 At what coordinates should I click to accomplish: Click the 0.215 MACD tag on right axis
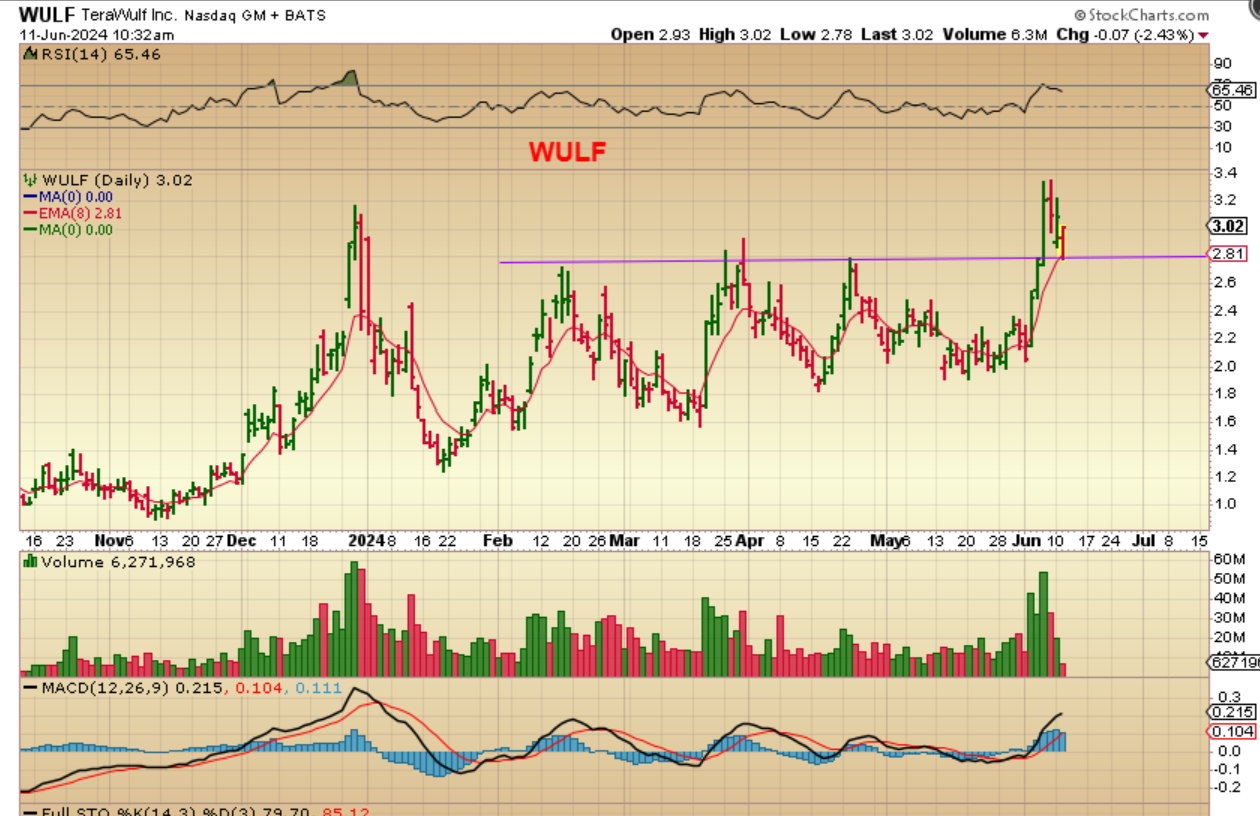click(1231, 711)
